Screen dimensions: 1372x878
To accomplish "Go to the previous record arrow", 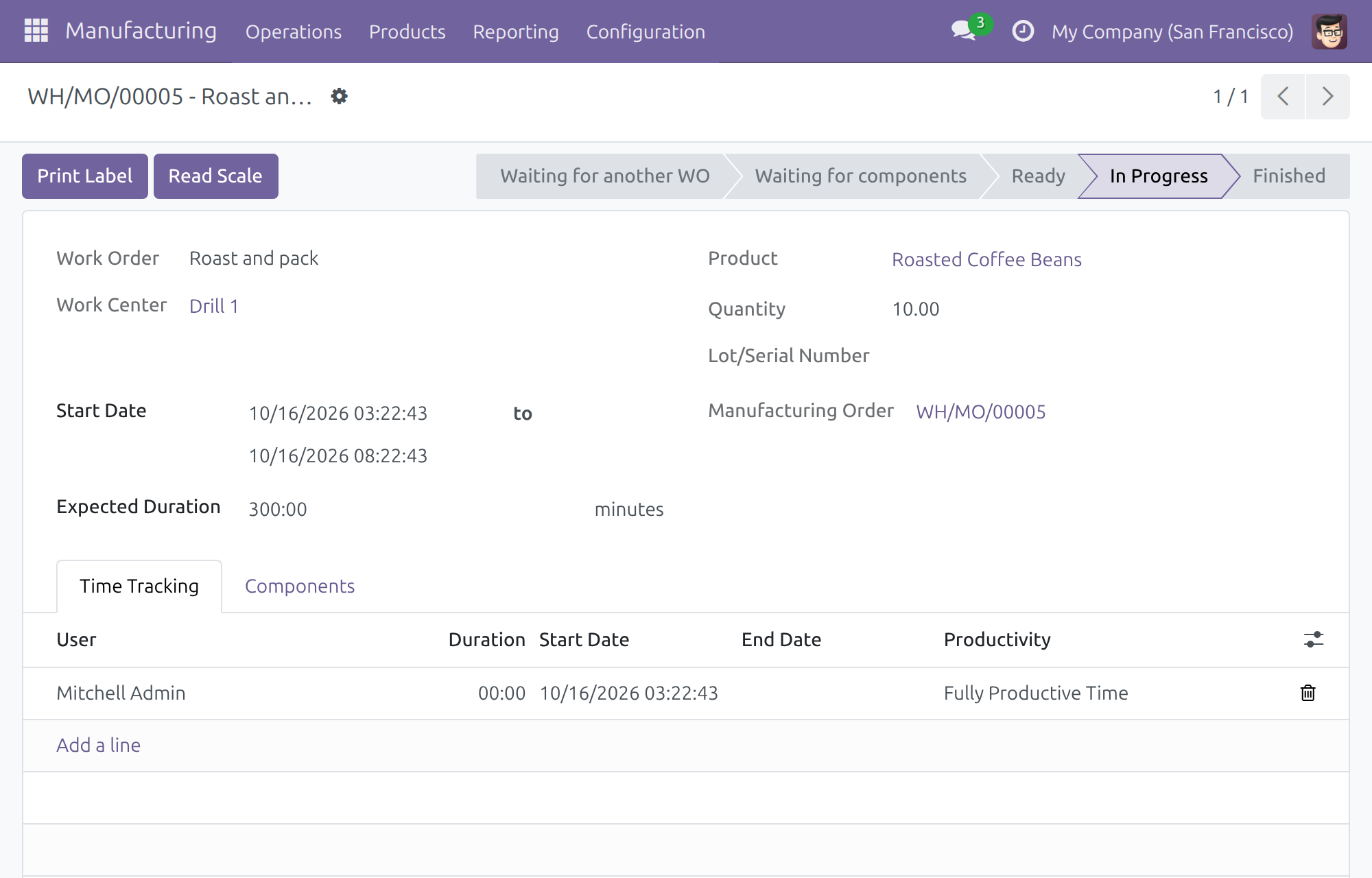I will [x=1283, y=97].
